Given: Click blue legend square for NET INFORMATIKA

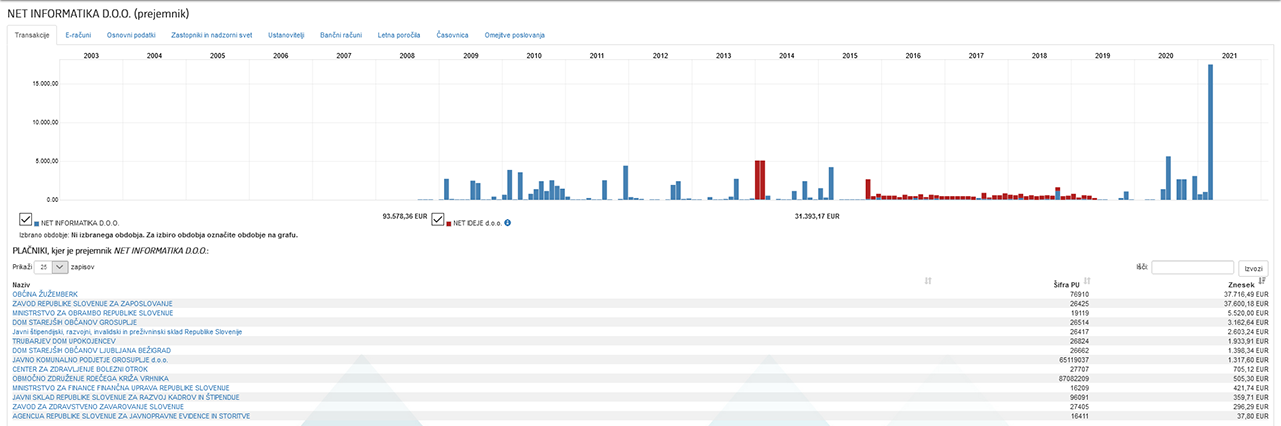Looking at the screenshot, I should coord(37,223).
